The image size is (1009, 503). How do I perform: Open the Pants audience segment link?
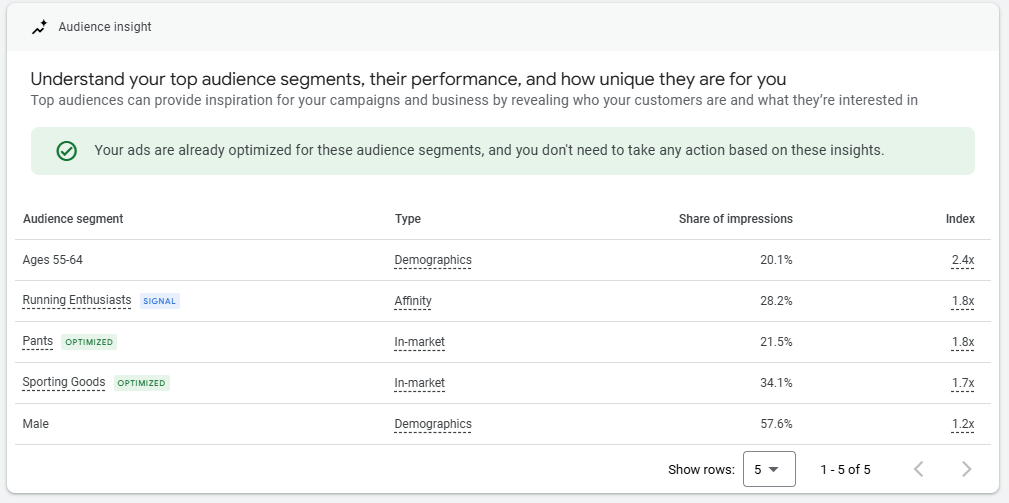click(37, 342)
